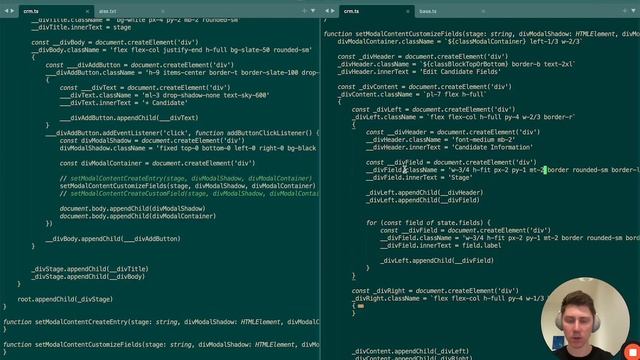The width and height of the screenshot is (640, 360).
Task: Click function setModalContentCustomizeFields header in right pane
Action: (482, 34)
